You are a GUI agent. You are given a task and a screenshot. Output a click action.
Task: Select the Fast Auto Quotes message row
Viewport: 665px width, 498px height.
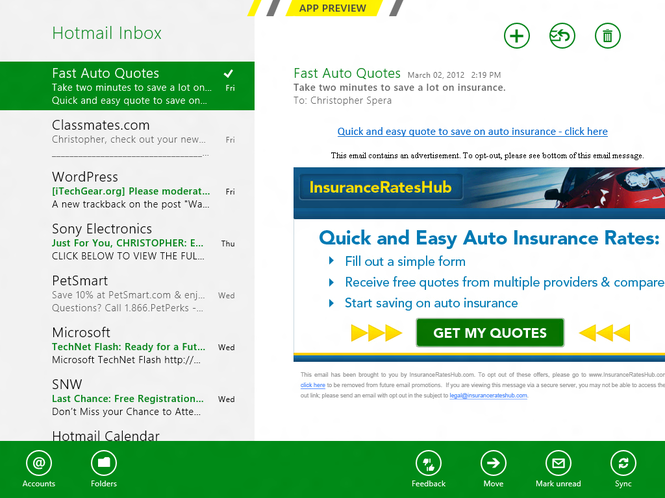127,86
